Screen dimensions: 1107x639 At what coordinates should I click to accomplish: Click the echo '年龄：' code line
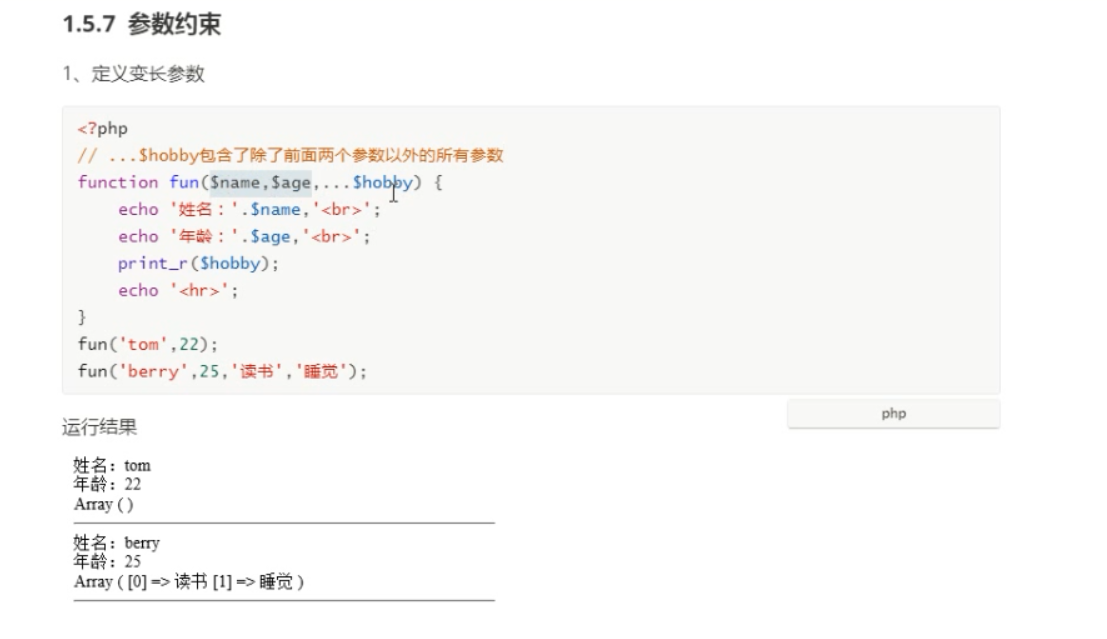tap(244, 236)
